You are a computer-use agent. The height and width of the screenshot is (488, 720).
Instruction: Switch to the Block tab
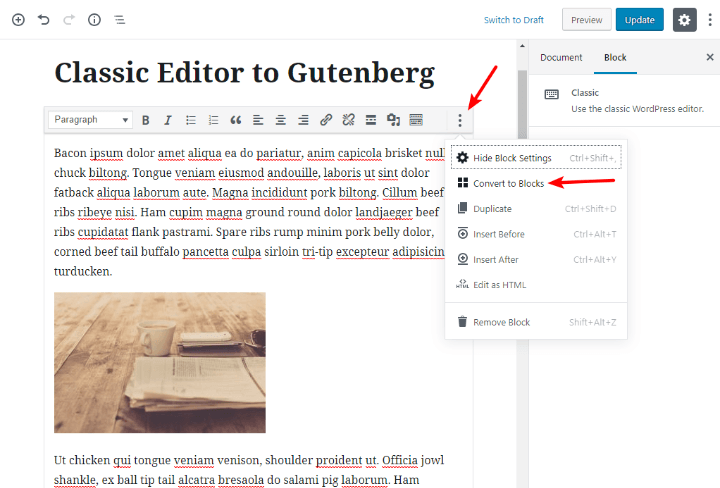[x=615, y=57]
